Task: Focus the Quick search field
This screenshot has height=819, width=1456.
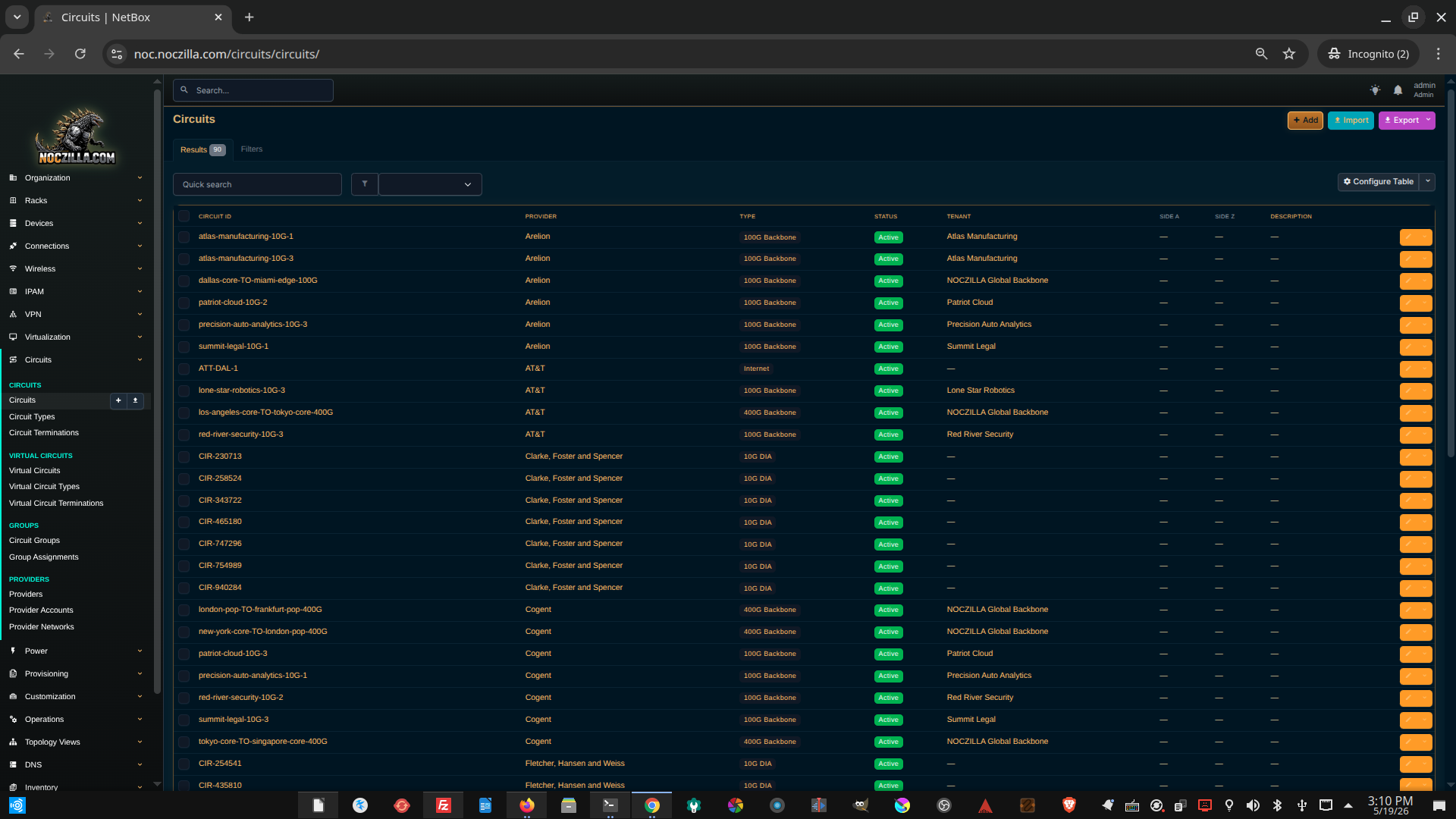Action: click(257, 184)
